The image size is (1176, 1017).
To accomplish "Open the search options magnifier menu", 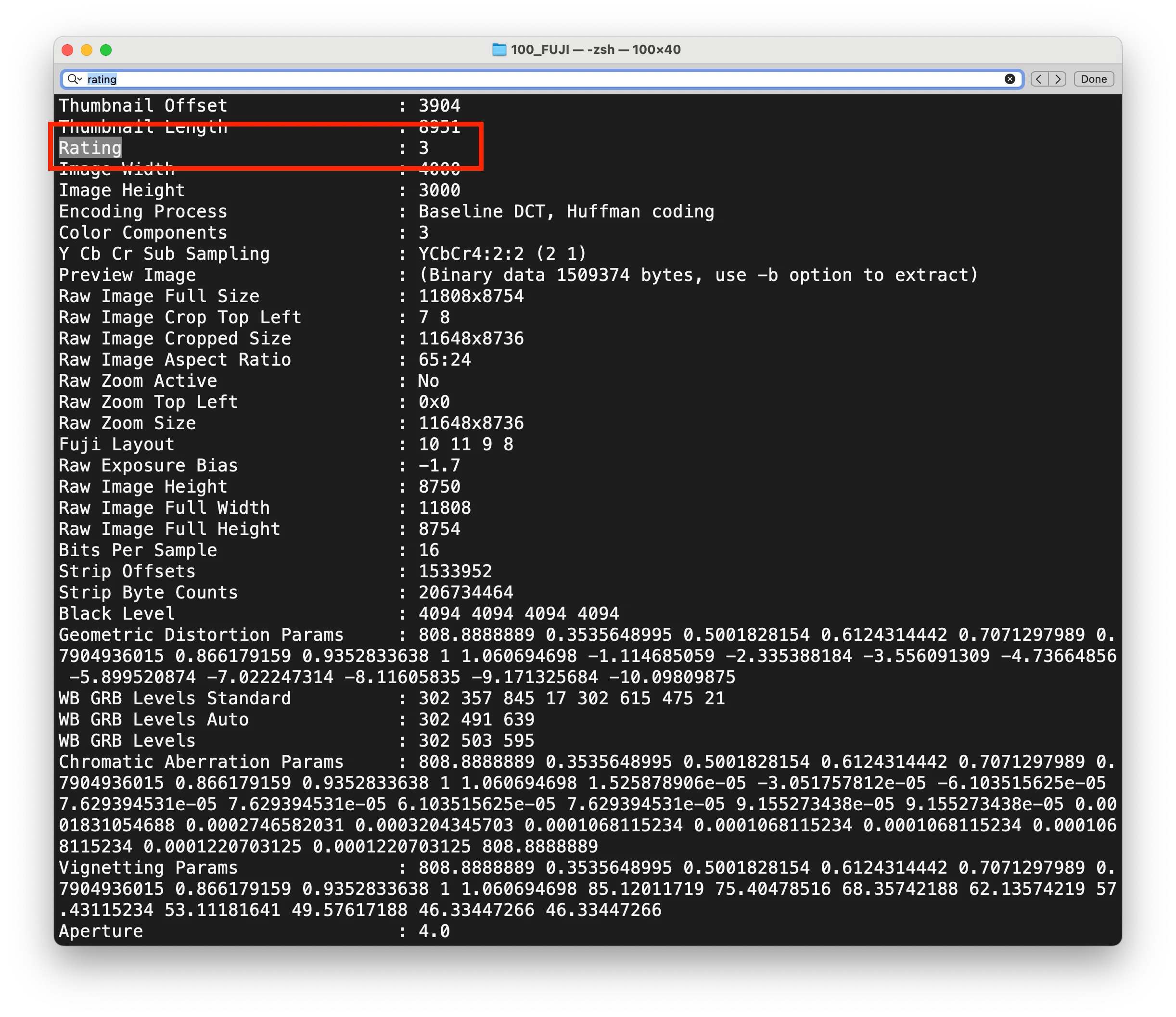I will (75, 79).
